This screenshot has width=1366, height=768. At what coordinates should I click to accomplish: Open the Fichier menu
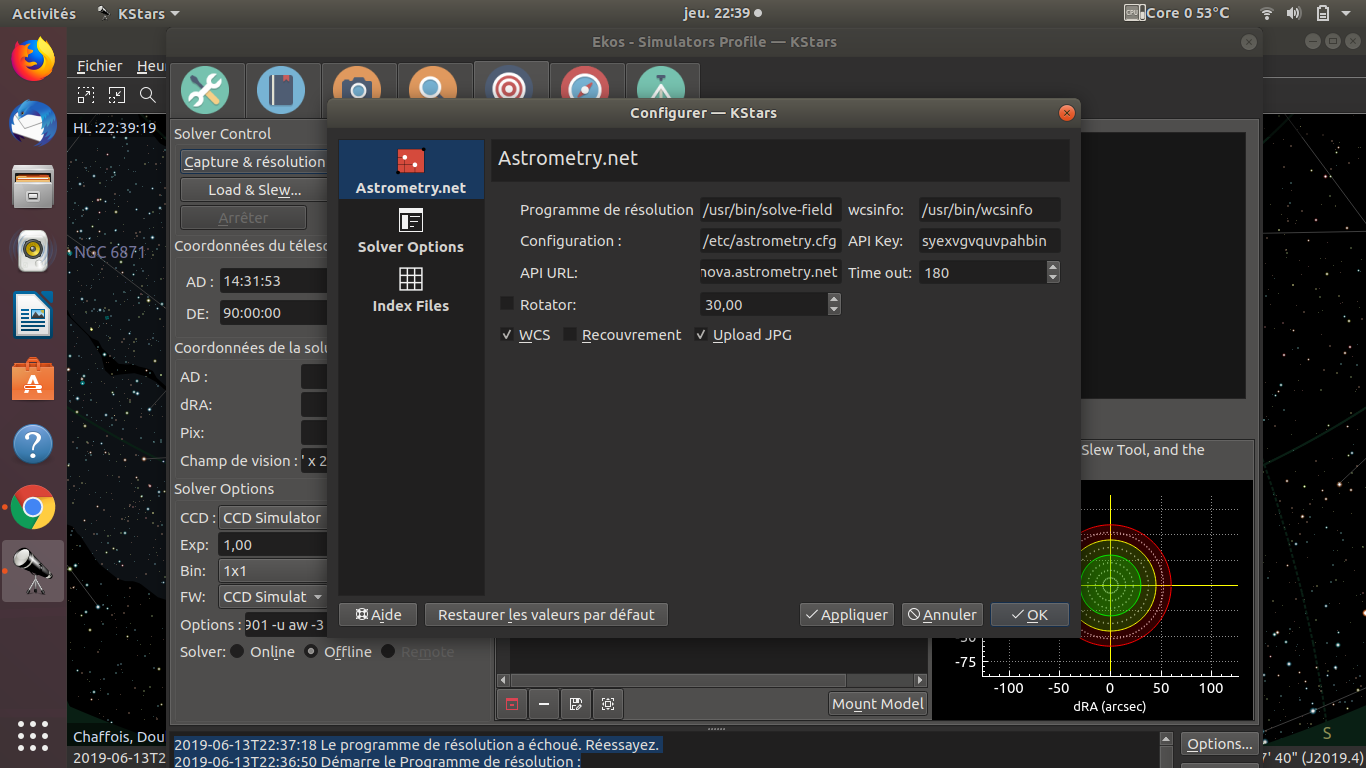click(x=100, y=66)
